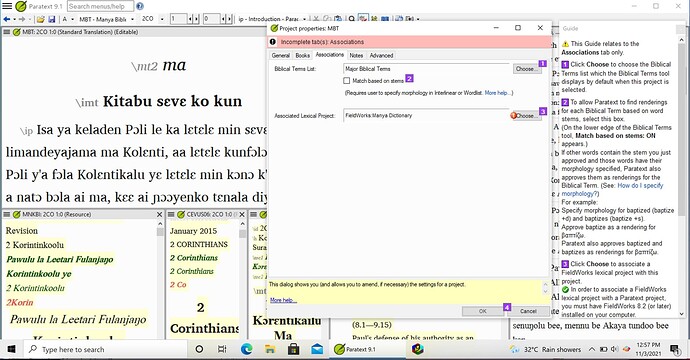This screenshot has height=360, width=690.
Task: Click the chapter number input box
Action: pyautogui.click(x=179, y=19)
